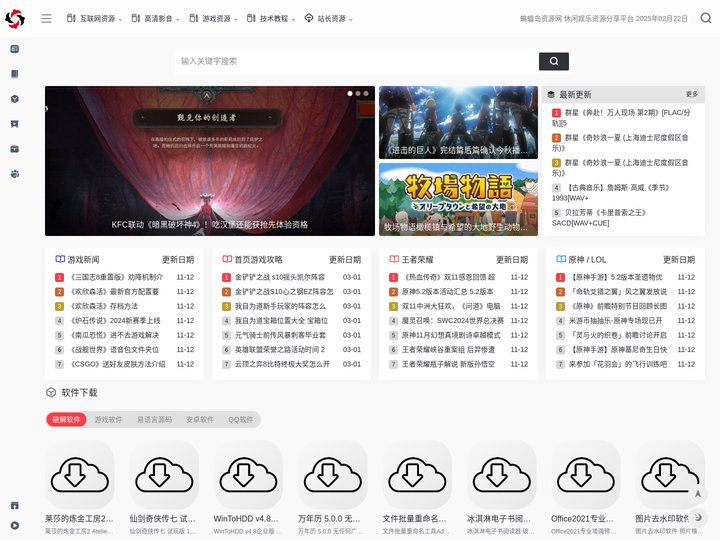720x540 pixels.
Task: Switch to the 易语言源码 tab
Action: tap(154, 420)
